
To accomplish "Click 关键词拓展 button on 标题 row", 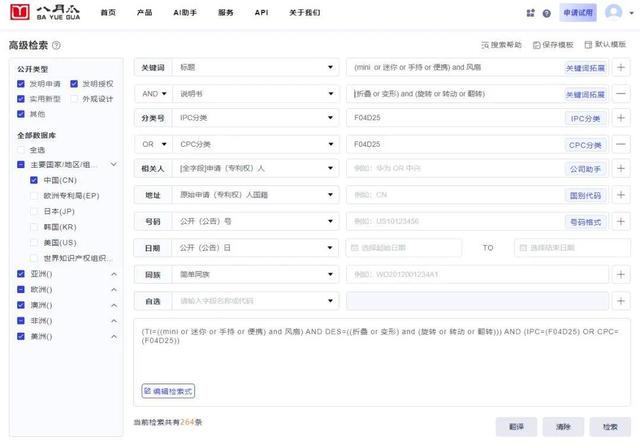I will click(585, 68).
